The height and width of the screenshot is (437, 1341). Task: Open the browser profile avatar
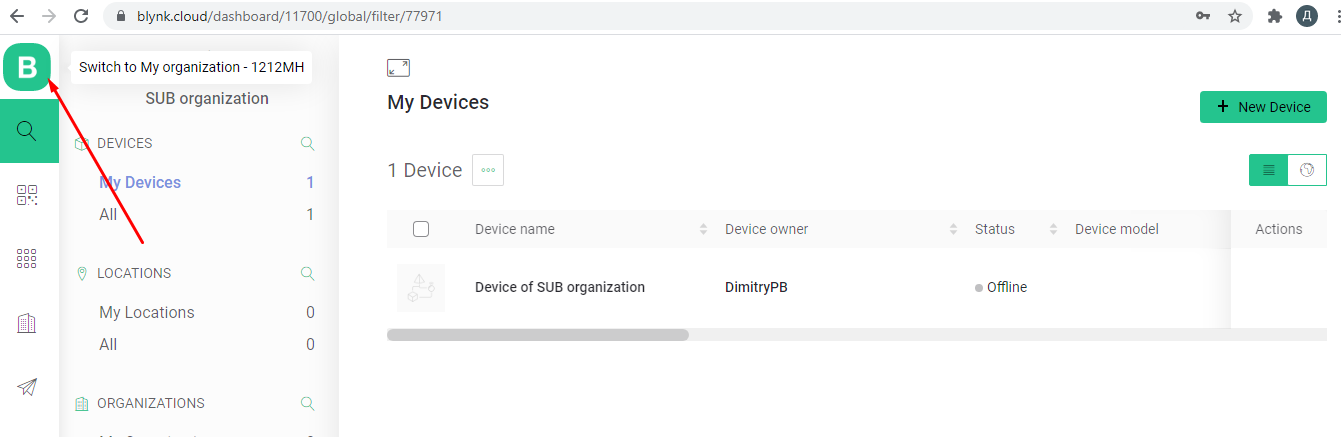(1306, 16)
